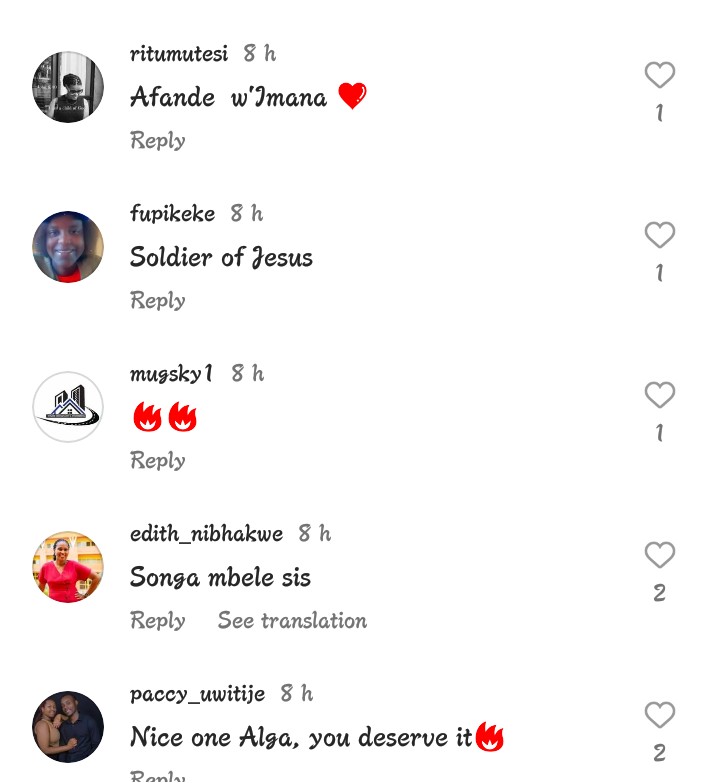The image size is (720, 783).
Task: Open fupikeke's profile avatar
Action: 68,247
